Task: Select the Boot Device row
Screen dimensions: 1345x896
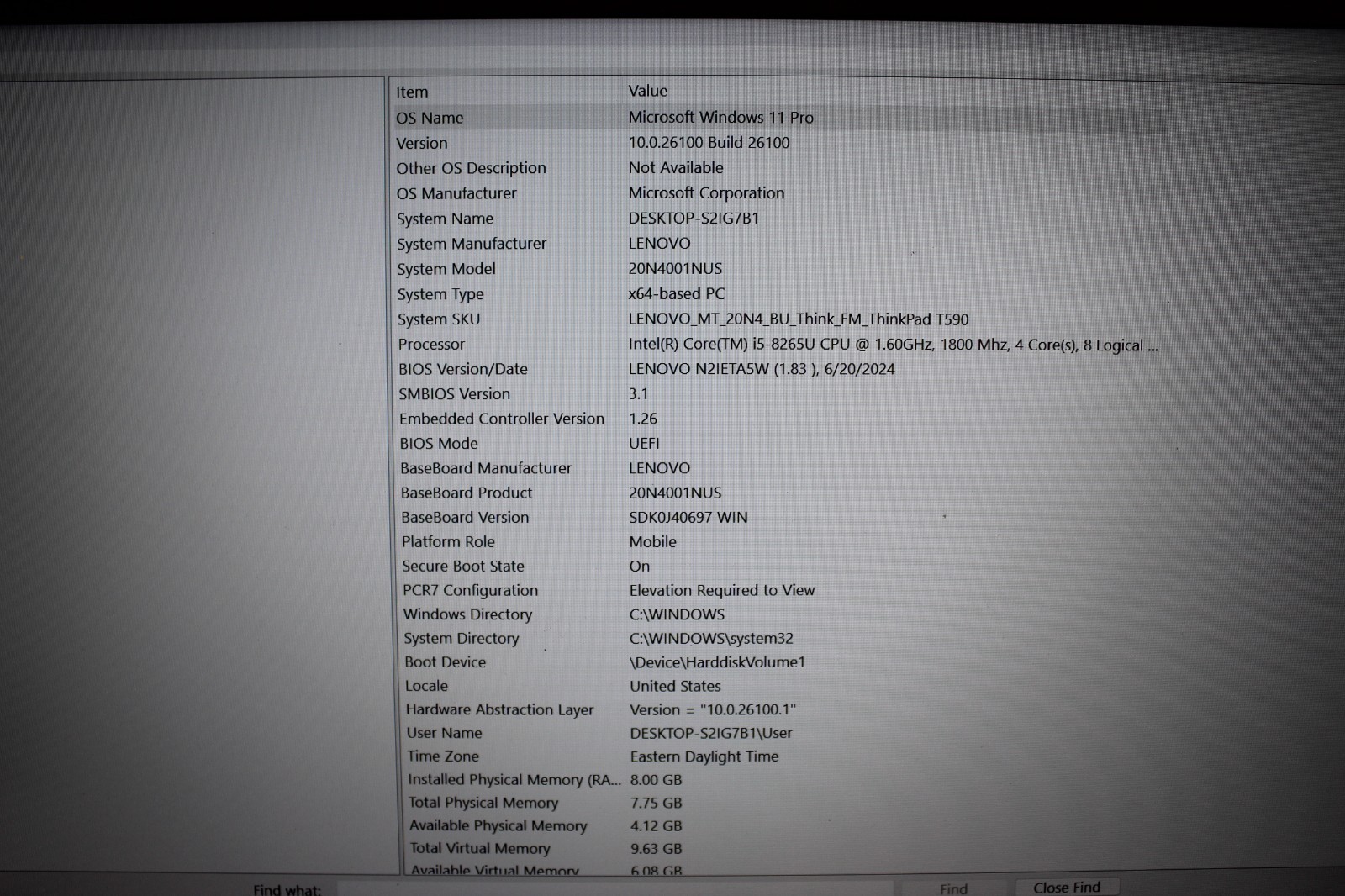Action: 782,661
